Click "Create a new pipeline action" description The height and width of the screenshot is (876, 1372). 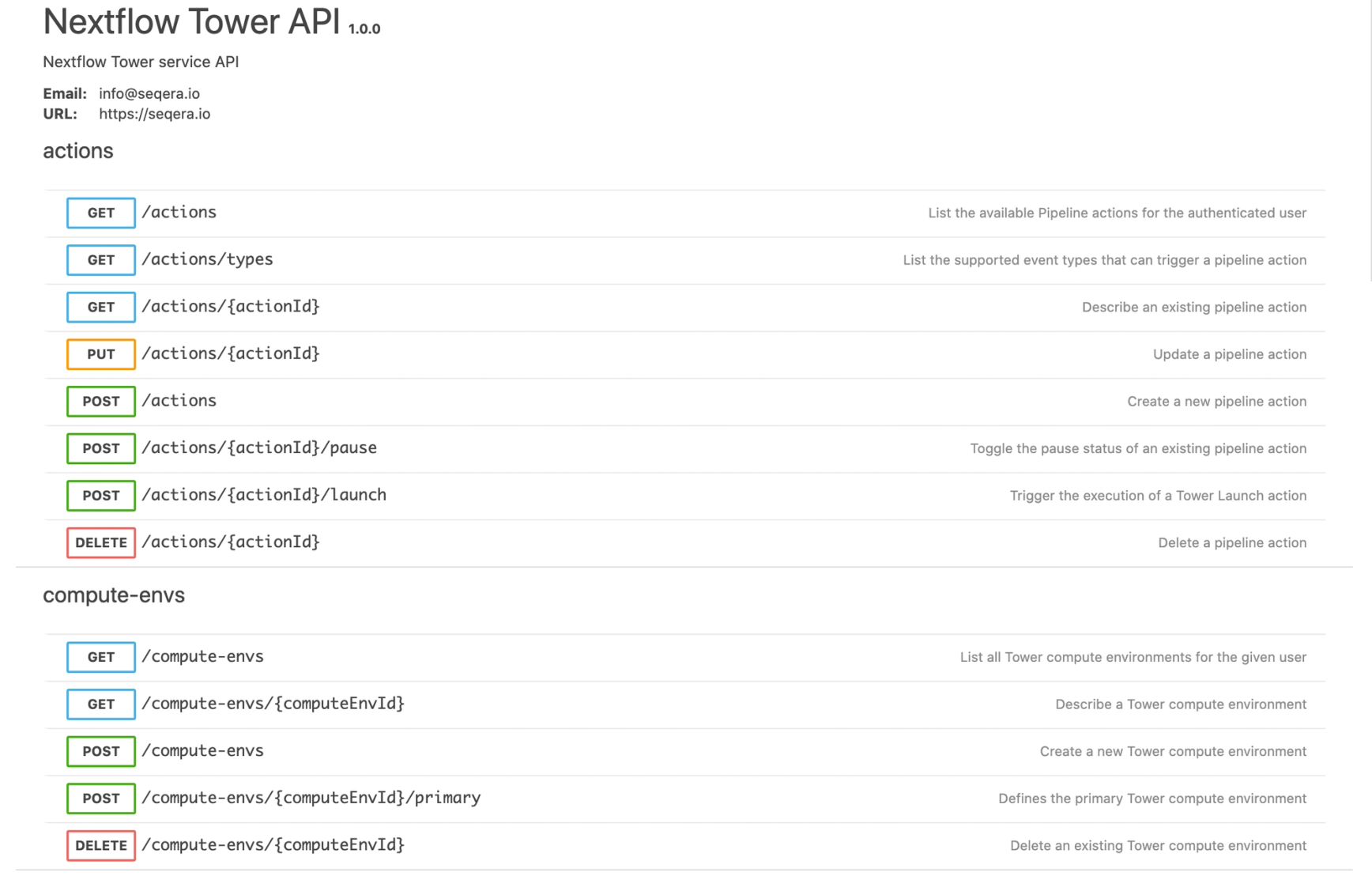1216,402
